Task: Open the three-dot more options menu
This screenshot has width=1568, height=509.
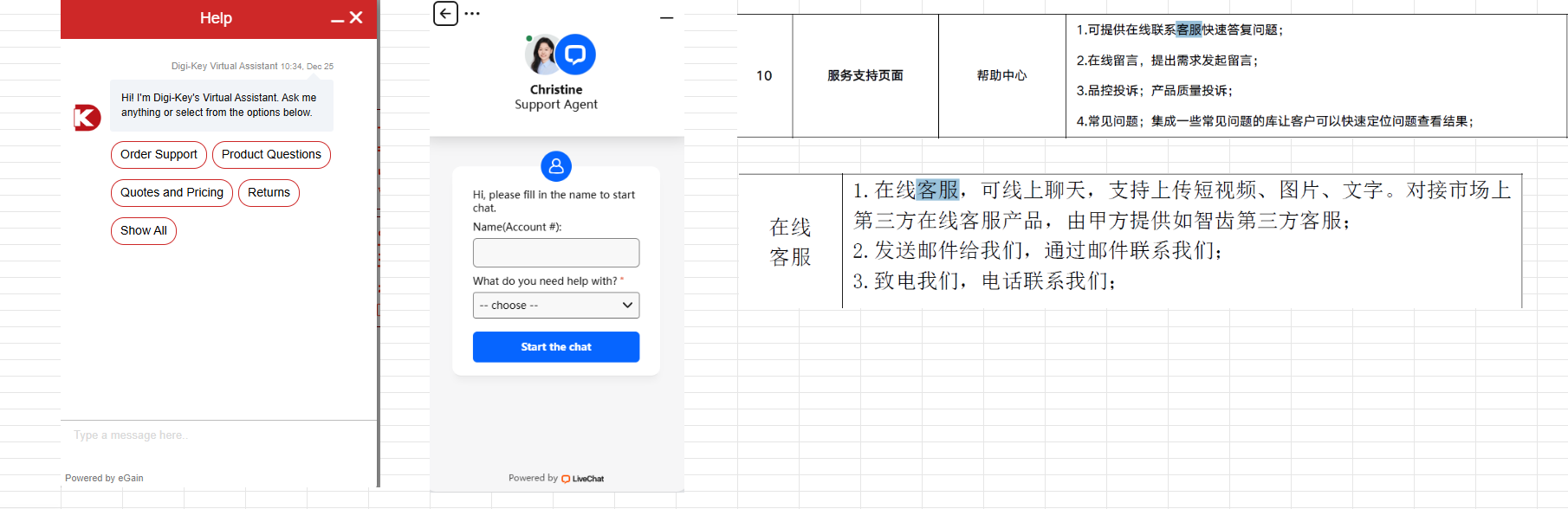Action: [x=472, y=14]
